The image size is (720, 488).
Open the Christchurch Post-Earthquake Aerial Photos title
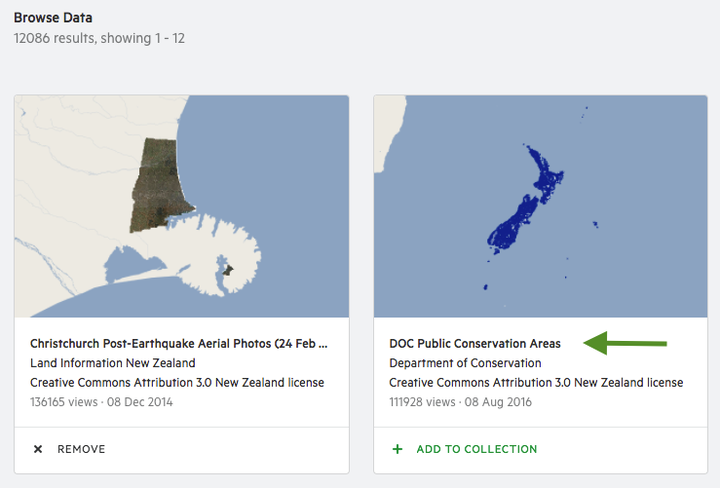pyautogui.click(x=179, y=343)
